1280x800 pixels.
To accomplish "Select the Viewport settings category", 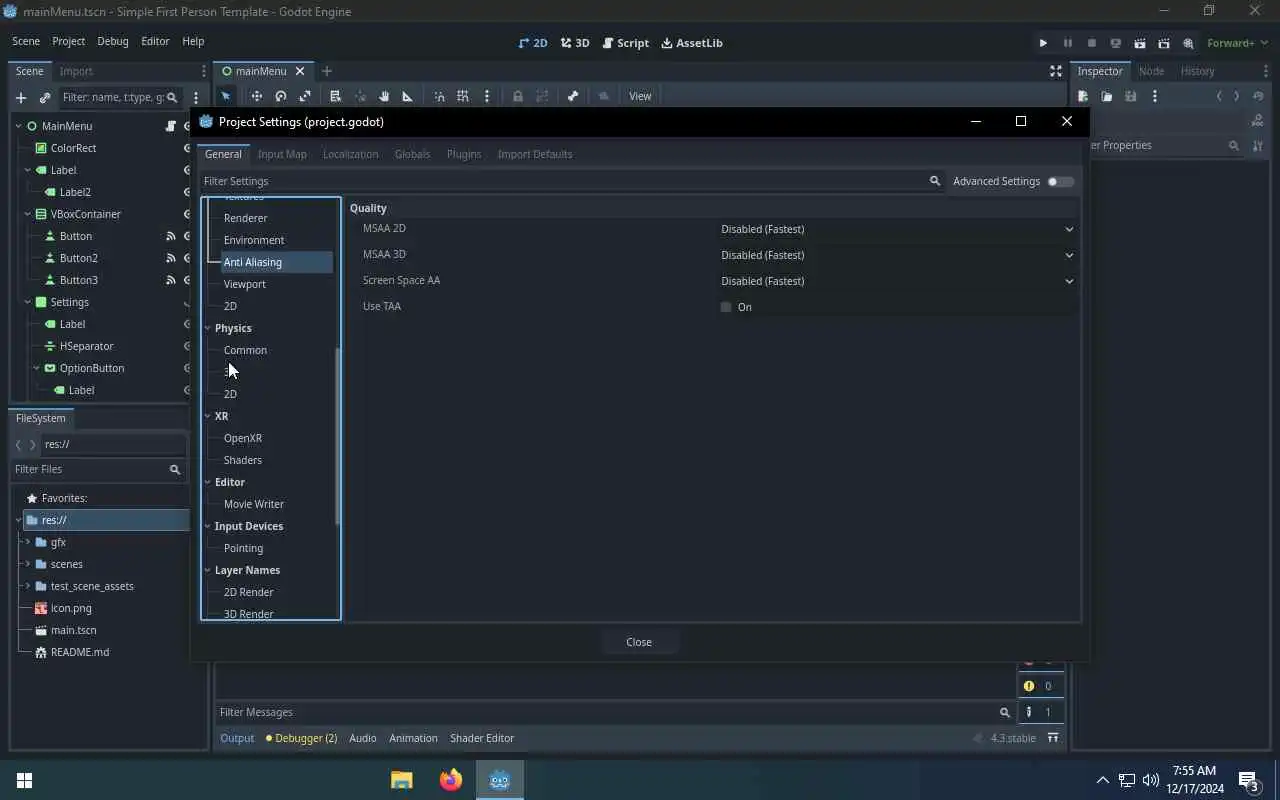I will coord(245,284).
